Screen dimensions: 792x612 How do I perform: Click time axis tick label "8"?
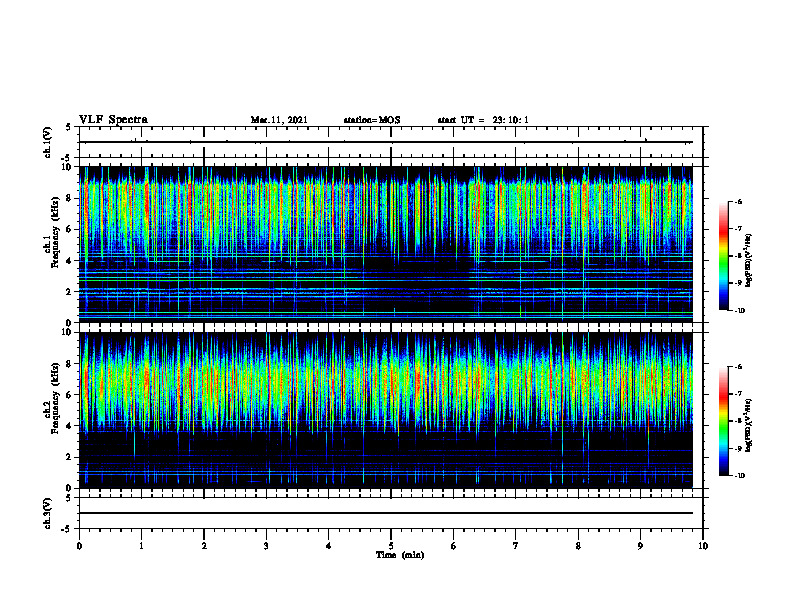[578, 546]
